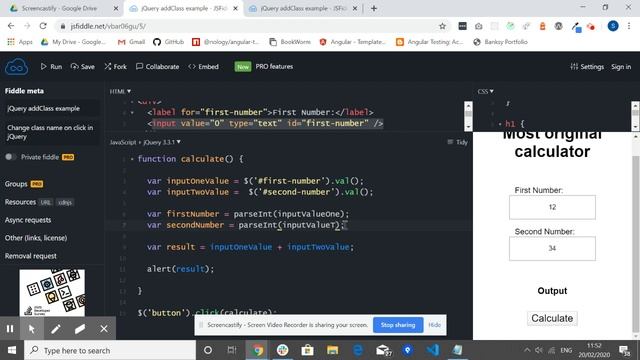Open My Drive bookmark
The width and height of the screenshot is (640, 360).
pos(73,42)
